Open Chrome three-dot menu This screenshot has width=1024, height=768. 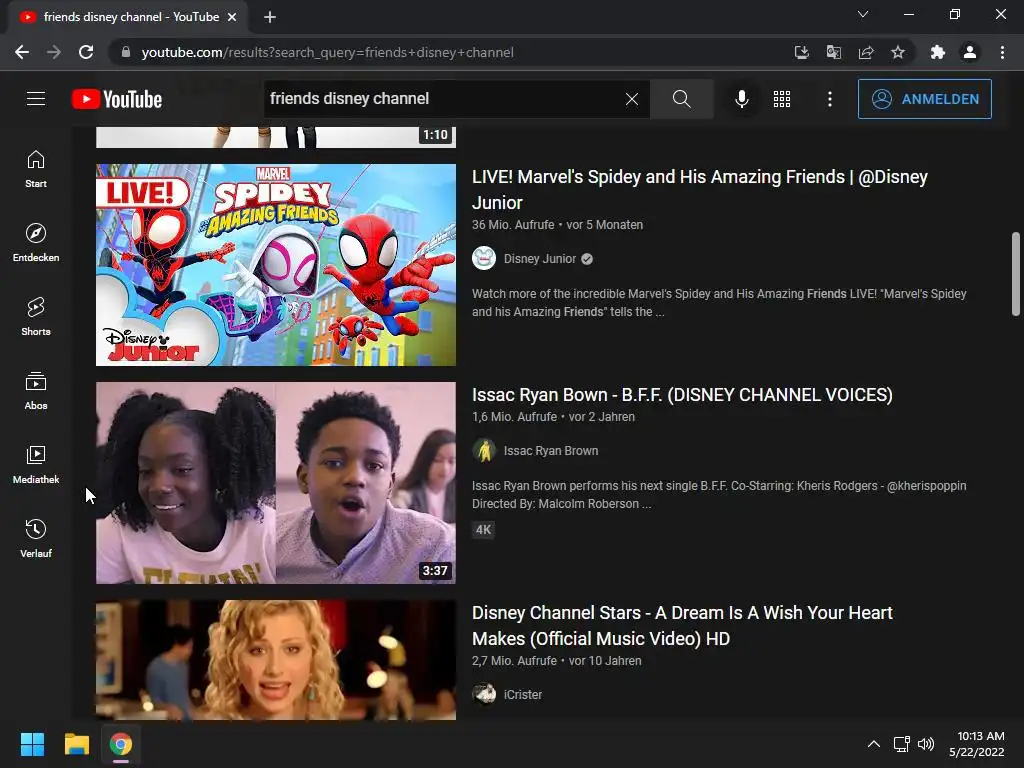point(1002,52)
